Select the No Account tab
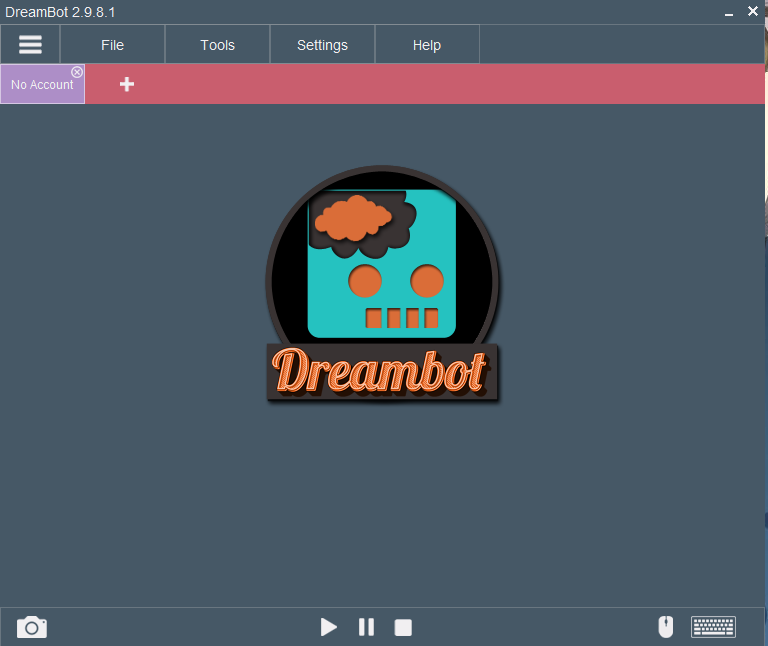768x646 pixels. [42, 85]
